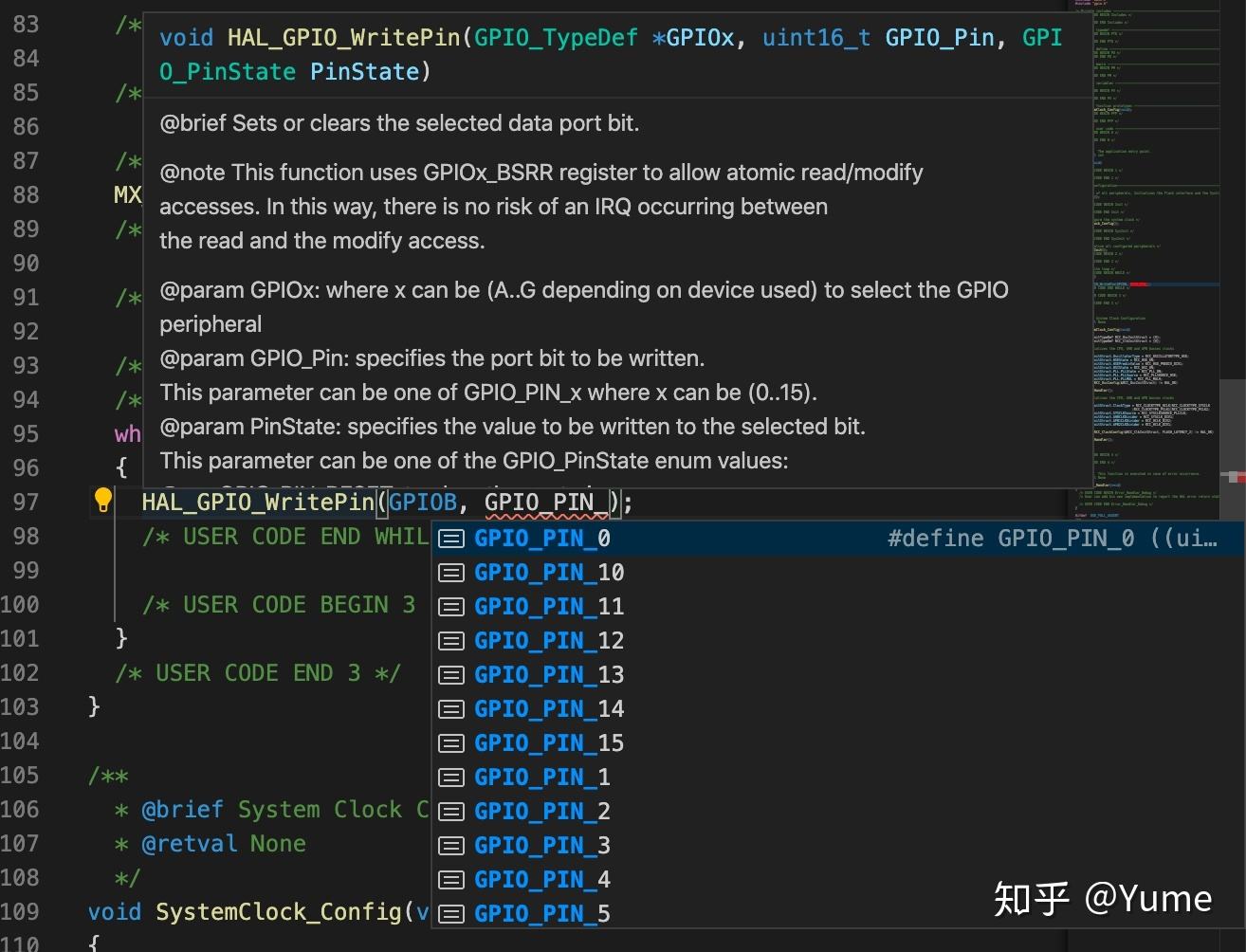The image size is (1246, 952).
Task: Pick GPIO_PIN_5 at the list bottom
Action: point(838,914)
